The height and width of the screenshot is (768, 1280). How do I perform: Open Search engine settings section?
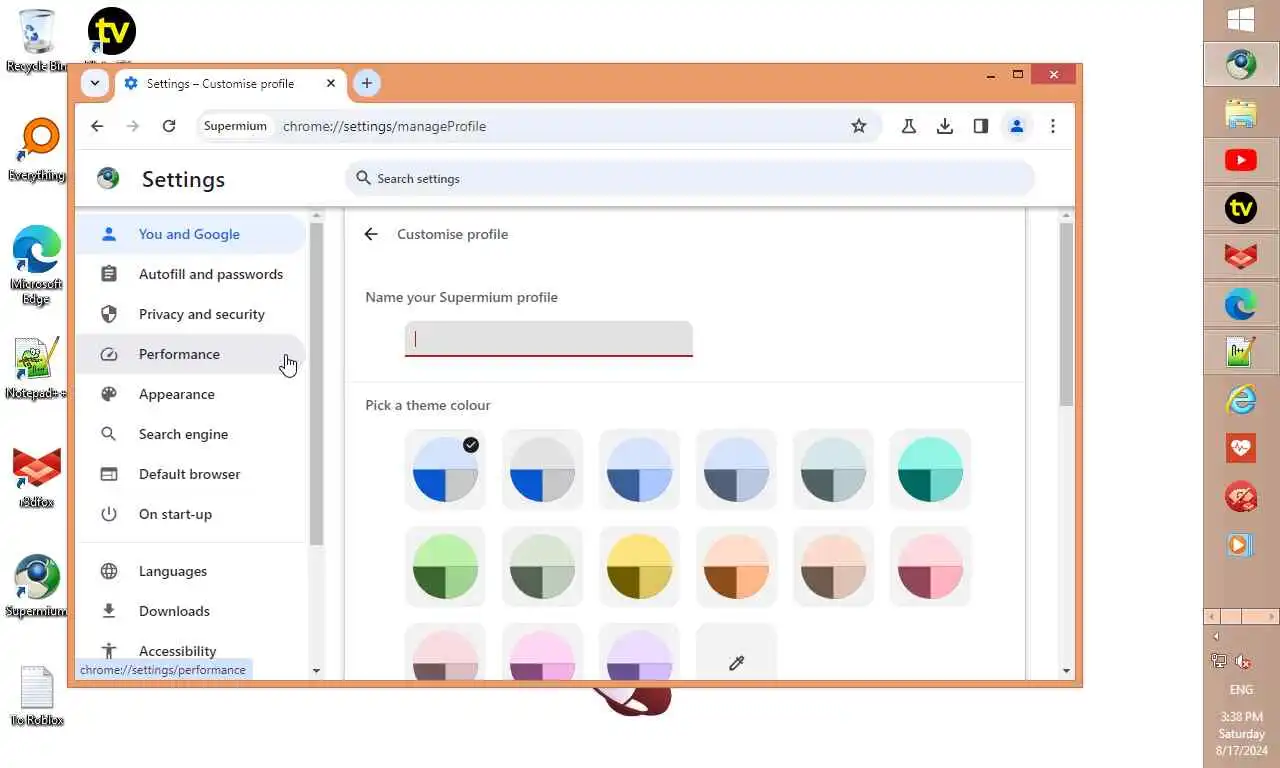click(x=190, y=434)
